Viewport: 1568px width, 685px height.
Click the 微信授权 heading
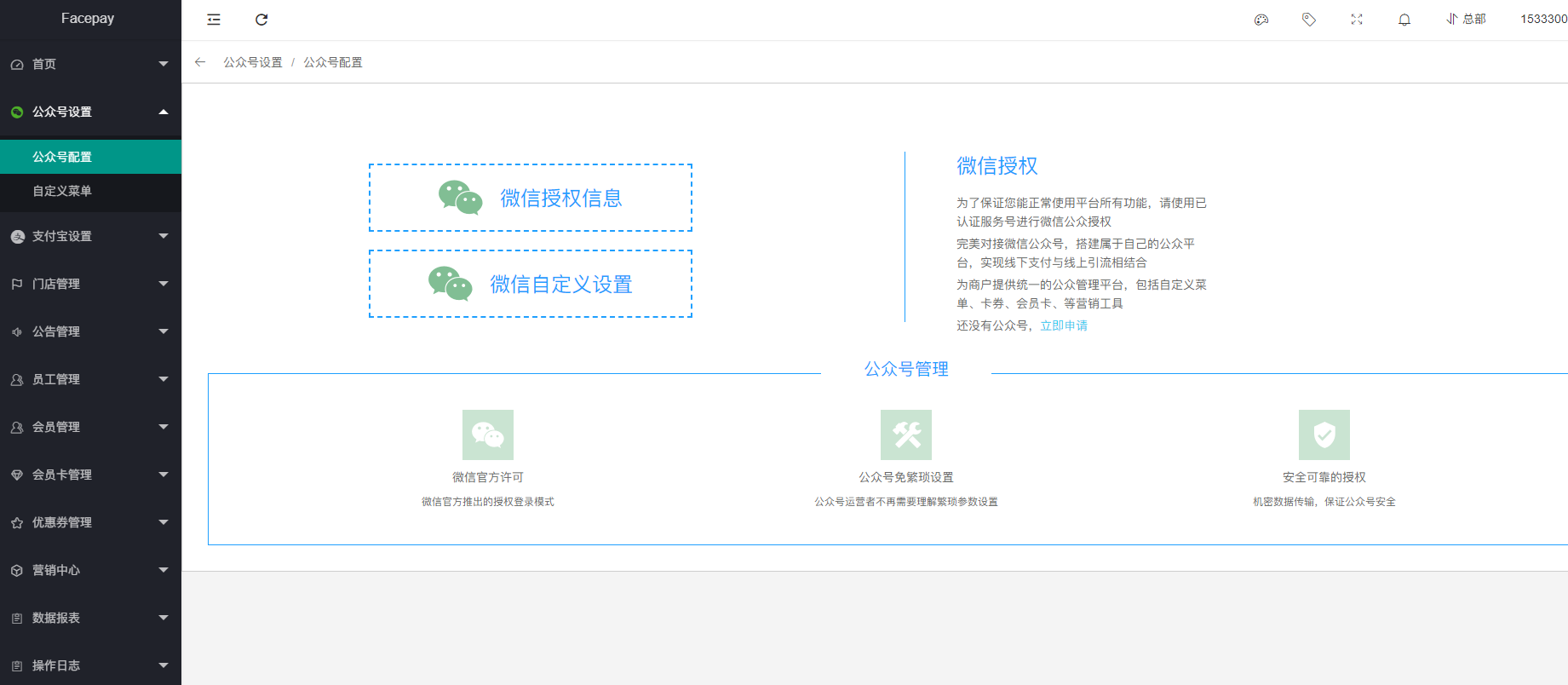tap(997, 165)
